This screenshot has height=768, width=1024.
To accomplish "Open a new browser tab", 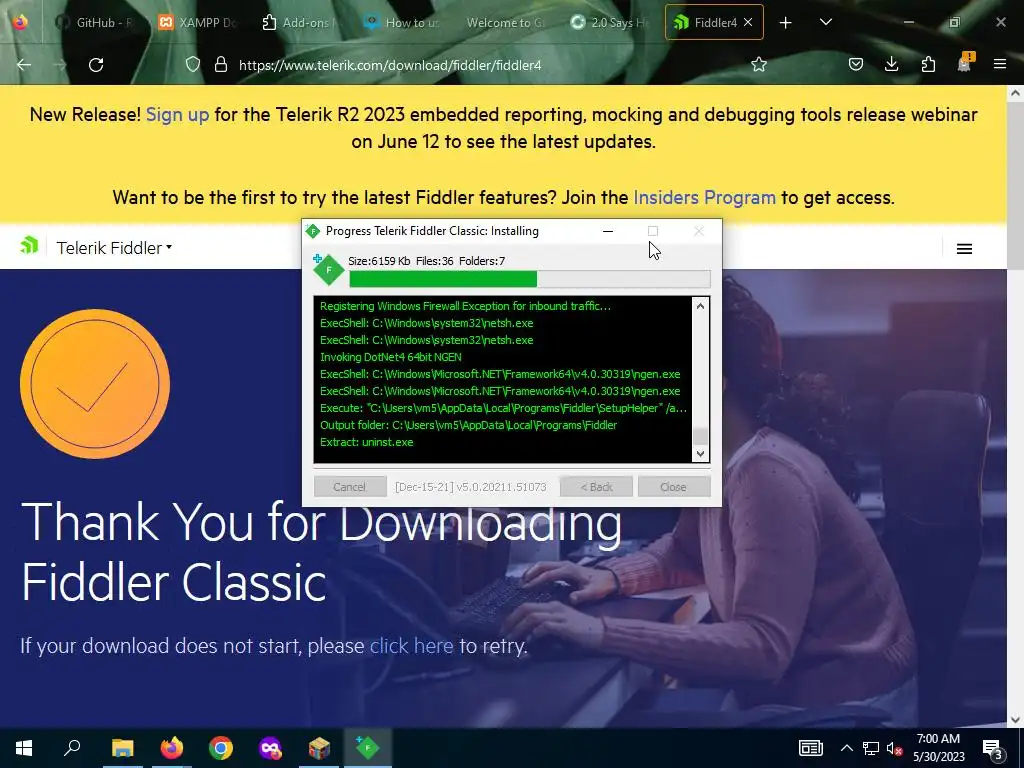I will (786, 23).
